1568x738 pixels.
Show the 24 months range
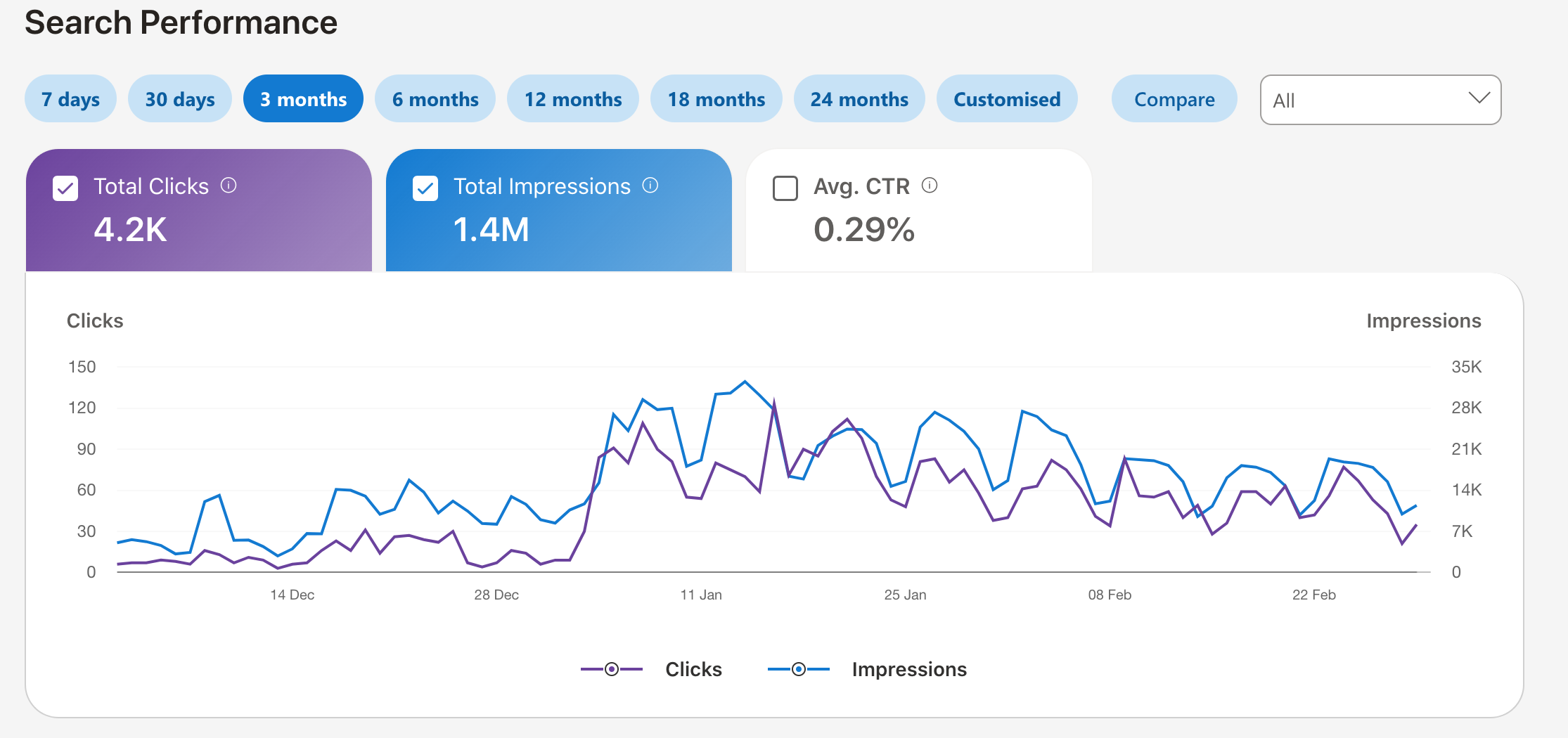(x=859, y=99)
